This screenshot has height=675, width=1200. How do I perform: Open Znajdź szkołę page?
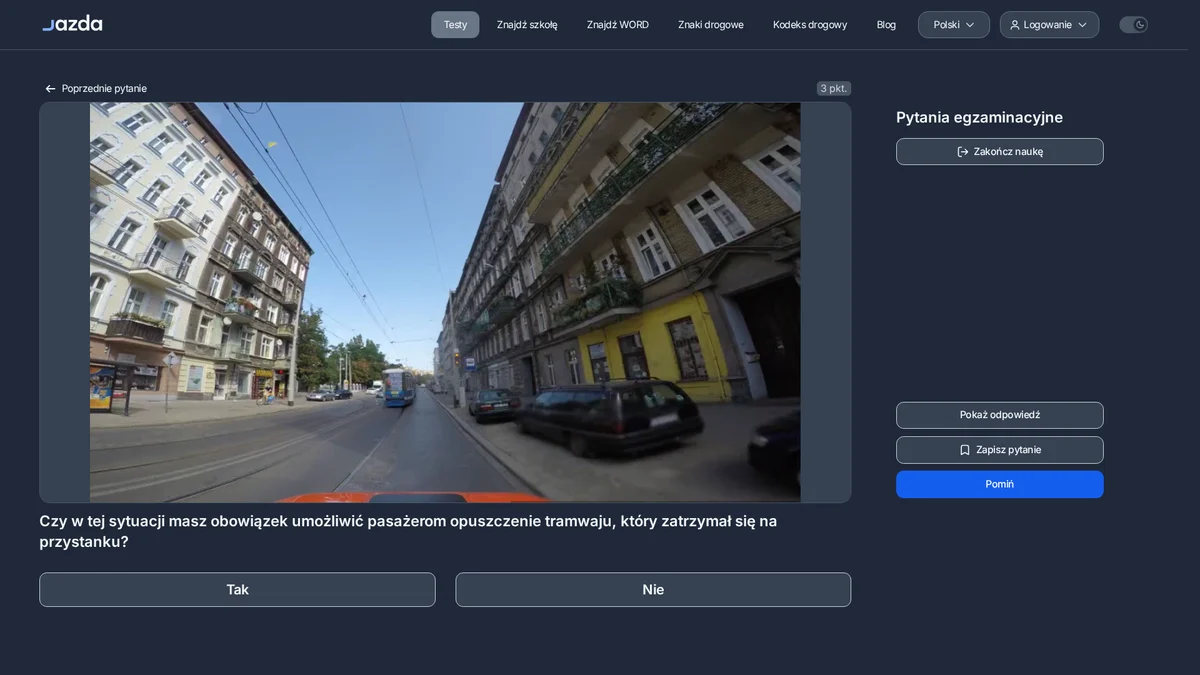pos(527,25)
